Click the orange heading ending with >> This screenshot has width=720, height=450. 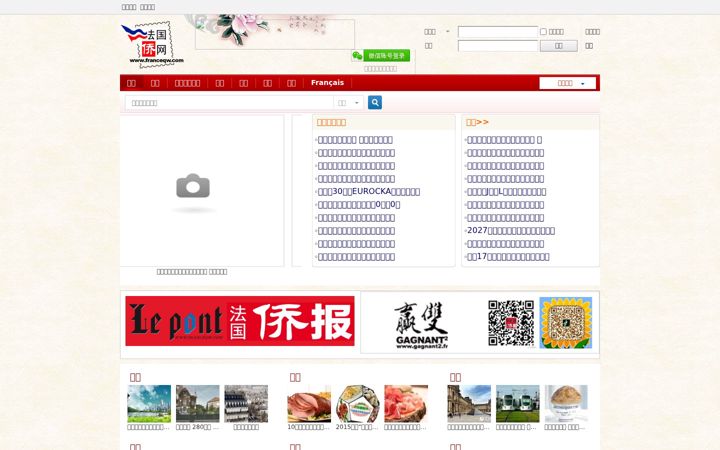pyautogui.click(x=477, y=122)
